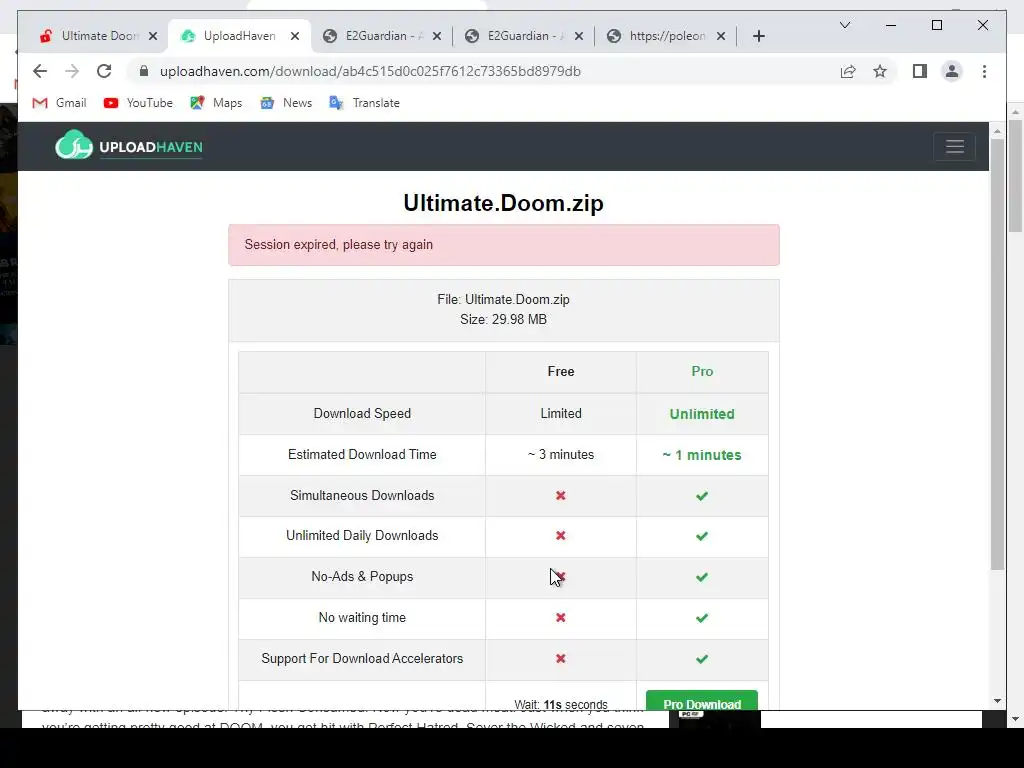This screenshot has height=768, width=1024.
Task: Click the Pro Download button
Action: [702, 701]
